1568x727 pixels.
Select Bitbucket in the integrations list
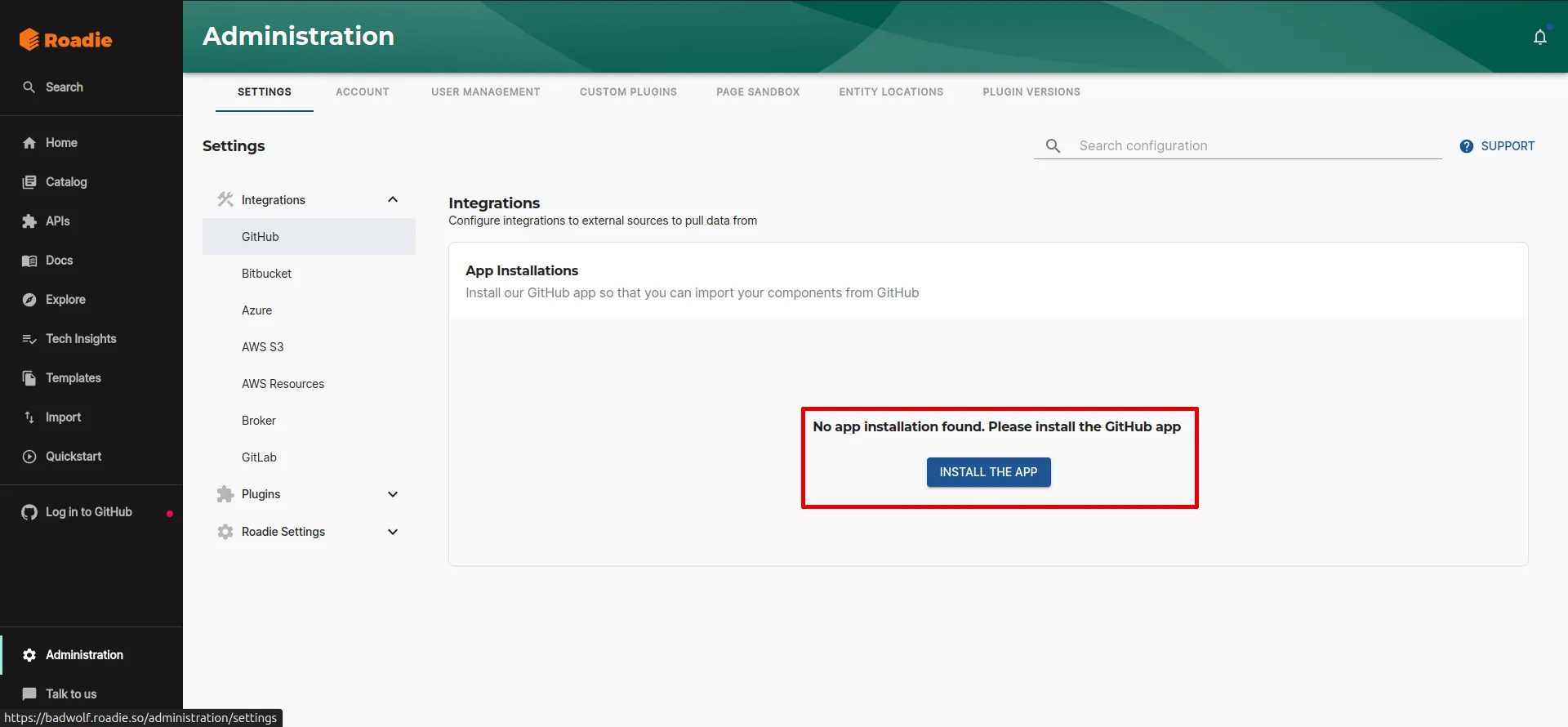(x=266, y=274)
